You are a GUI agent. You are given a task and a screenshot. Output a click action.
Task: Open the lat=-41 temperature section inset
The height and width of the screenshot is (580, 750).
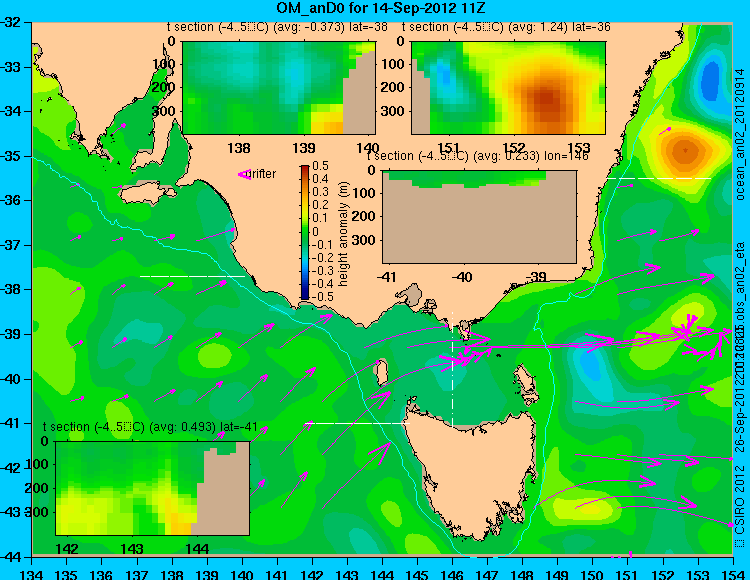[152, 488]
